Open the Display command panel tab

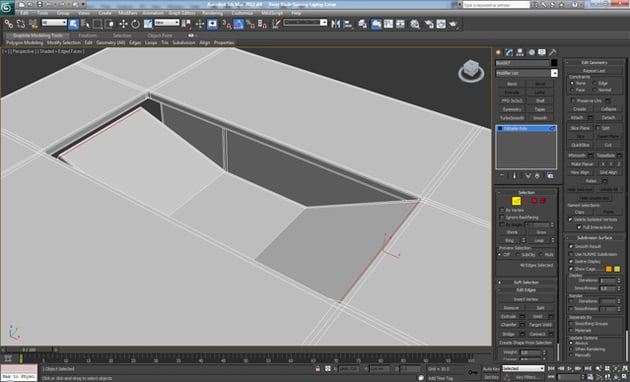pos(542,52)
